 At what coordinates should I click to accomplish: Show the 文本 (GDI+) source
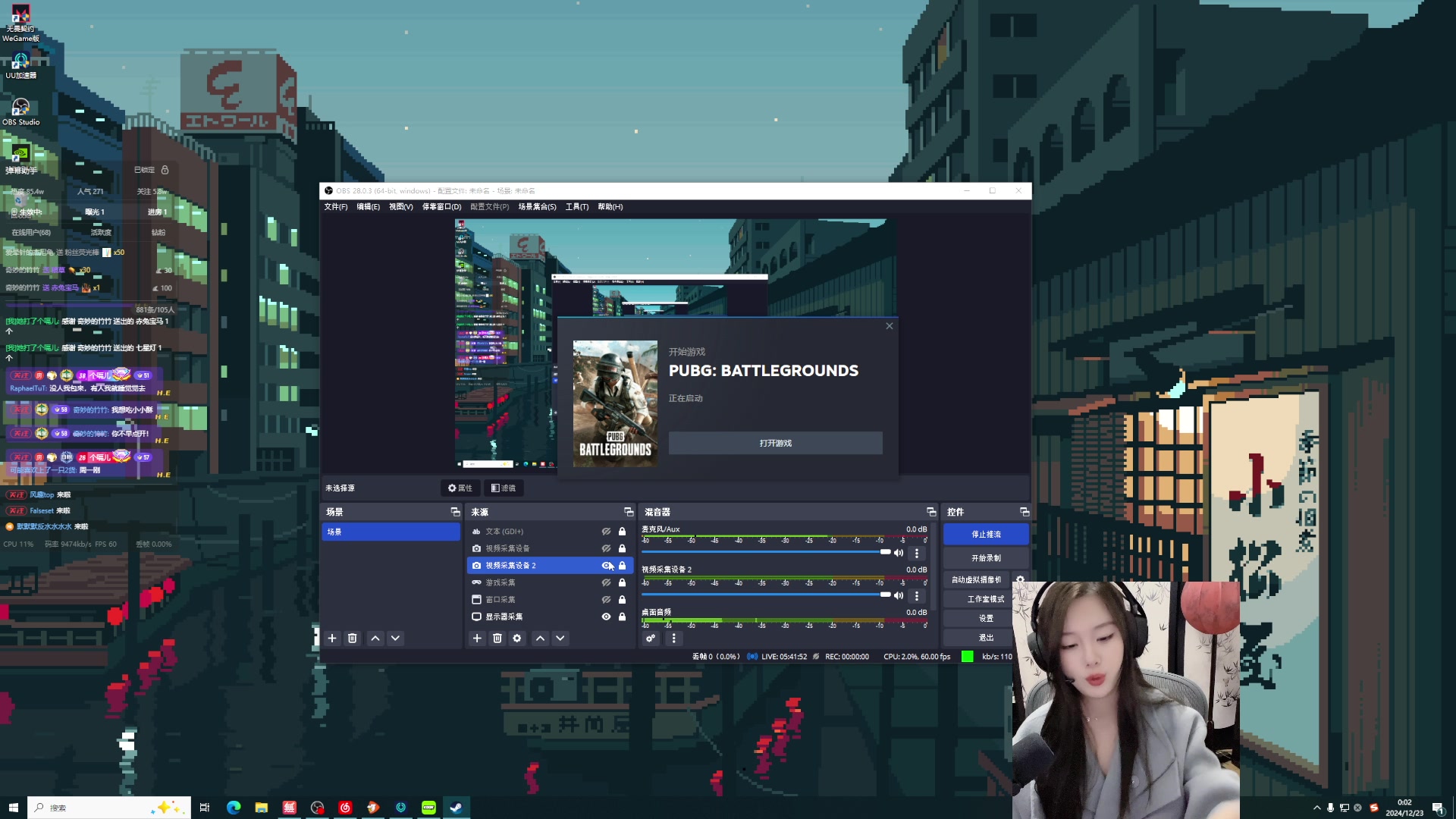click(606, 531)
